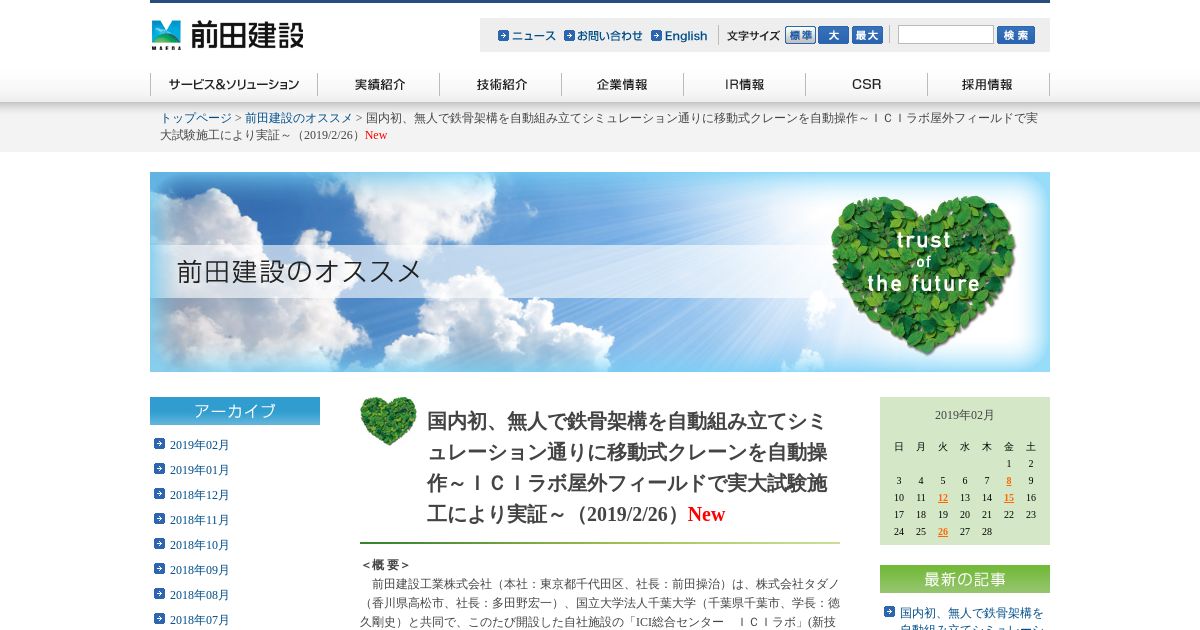Set text size to 標準
The width and height of the screenshot is (1200, 630).
(x=800, y=35)
